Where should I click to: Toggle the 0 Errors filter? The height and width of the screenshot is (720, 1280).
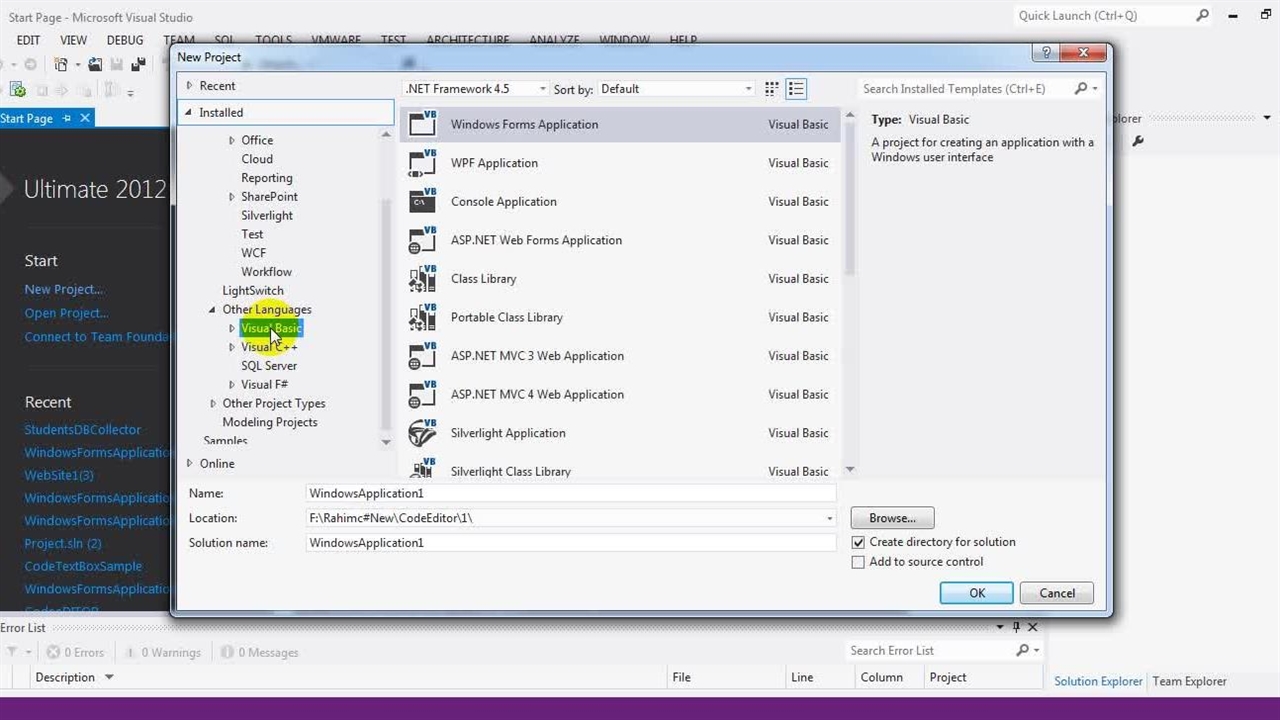point(75,652)
